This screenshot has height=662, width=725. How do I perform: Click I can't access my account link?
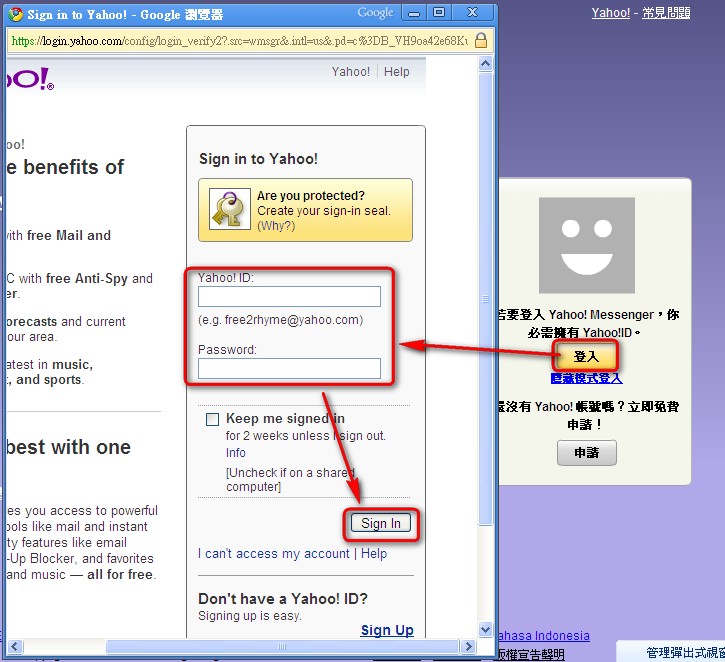click(x=274, y=553)
